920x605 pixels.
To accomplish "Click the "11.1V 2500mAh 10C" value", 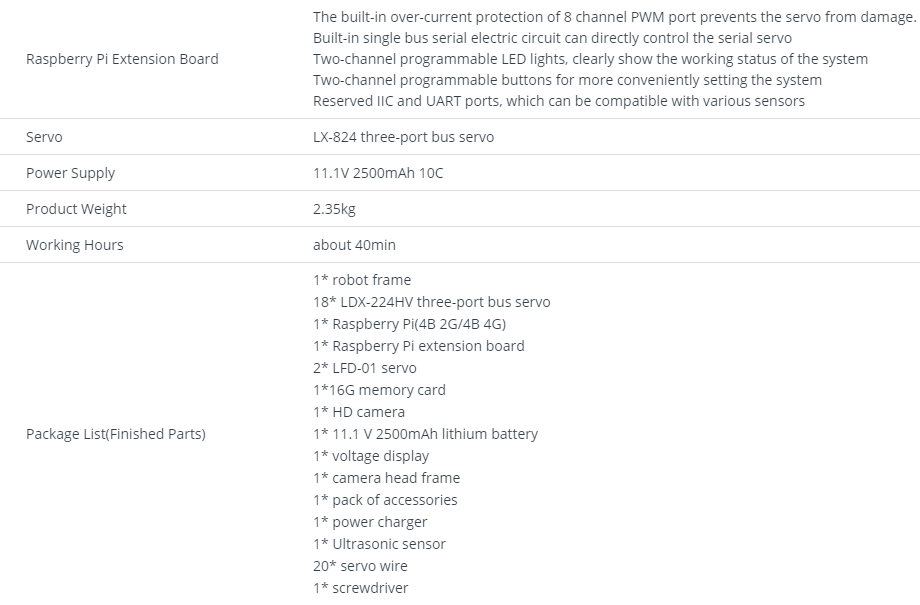I will pos(378,173).
